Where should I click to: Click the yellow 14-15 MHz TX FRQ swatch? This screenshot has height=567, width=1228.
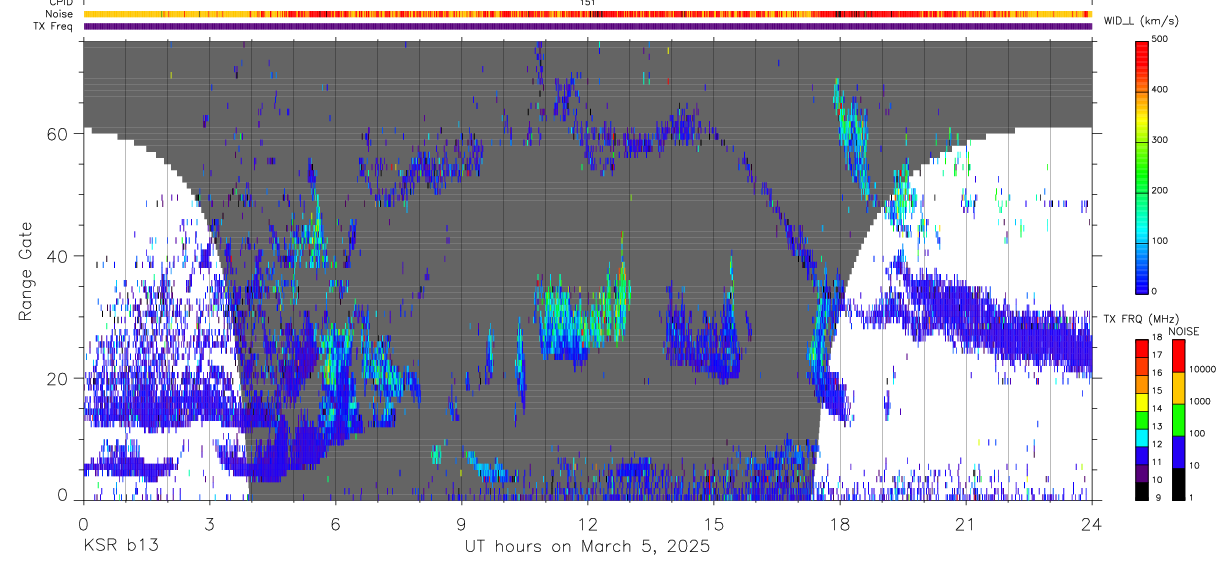tap(1142, 401)
